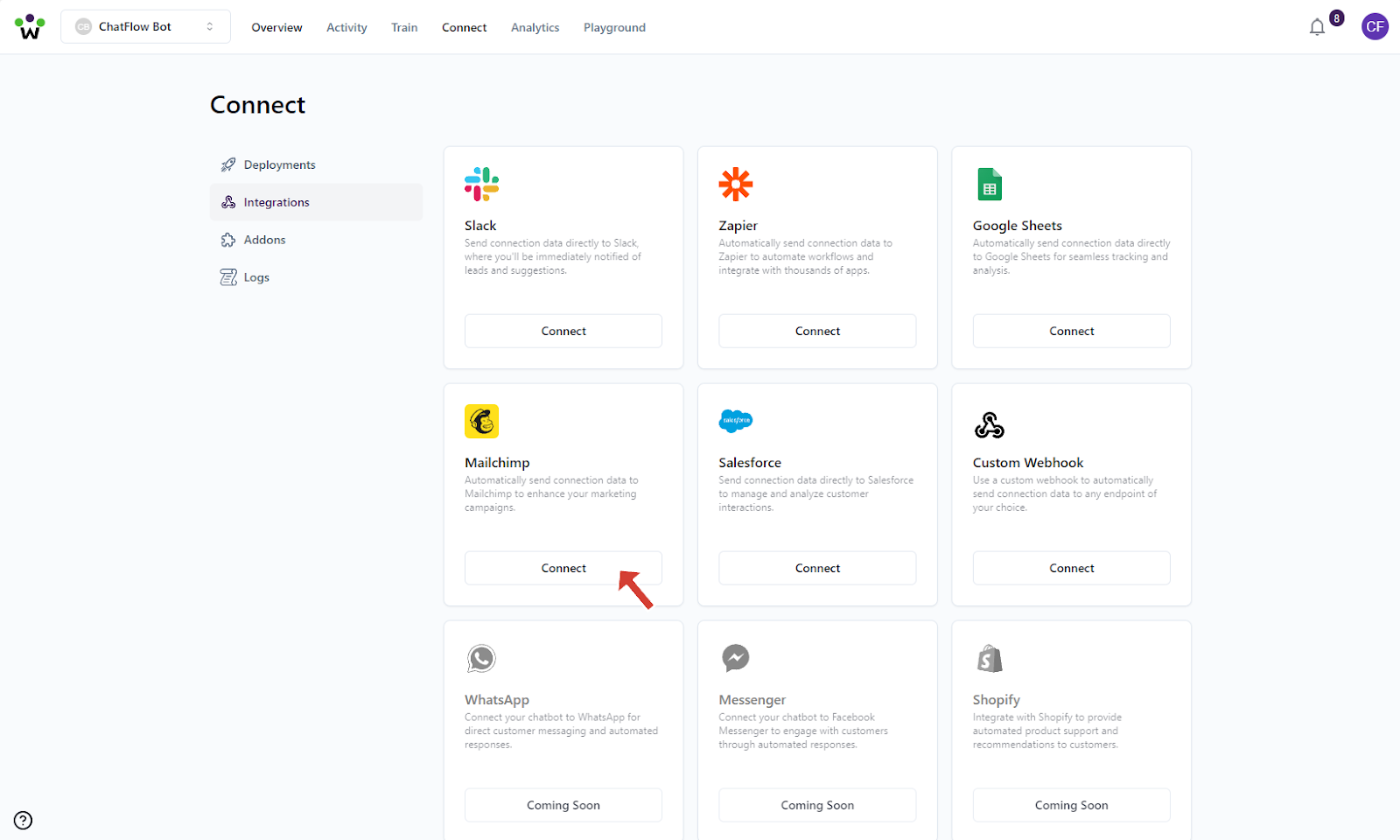The image size is (1400, 840).
Task: Click the Mailchimp card title
Action: pyautogui.click(x=497, y=463)
